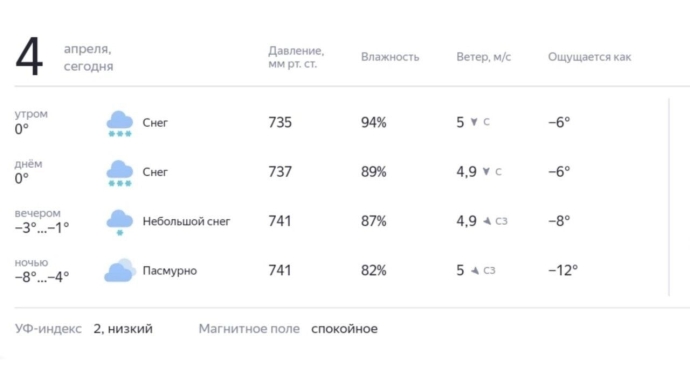Click the night overcast cloud icon
This screenshot has width=690, height=387.
pos(120,270)
